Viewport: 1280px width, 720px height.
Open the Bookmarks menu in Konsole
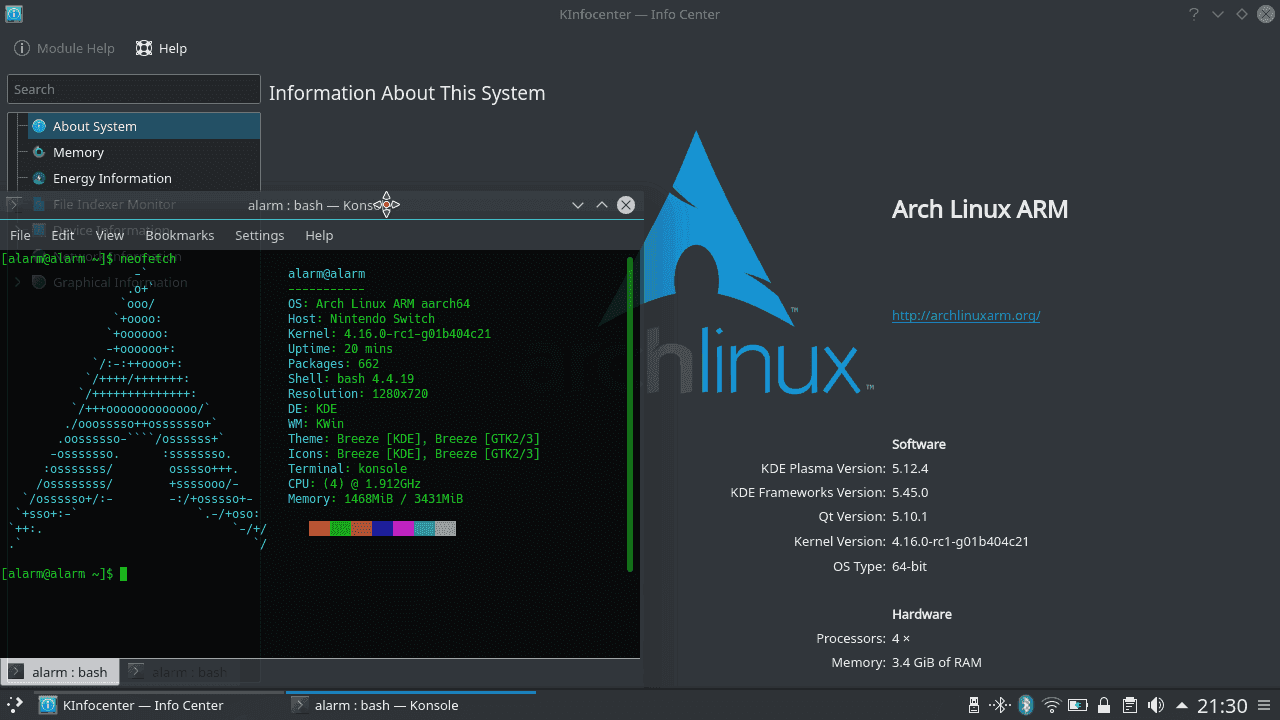(x=180, y=235)
